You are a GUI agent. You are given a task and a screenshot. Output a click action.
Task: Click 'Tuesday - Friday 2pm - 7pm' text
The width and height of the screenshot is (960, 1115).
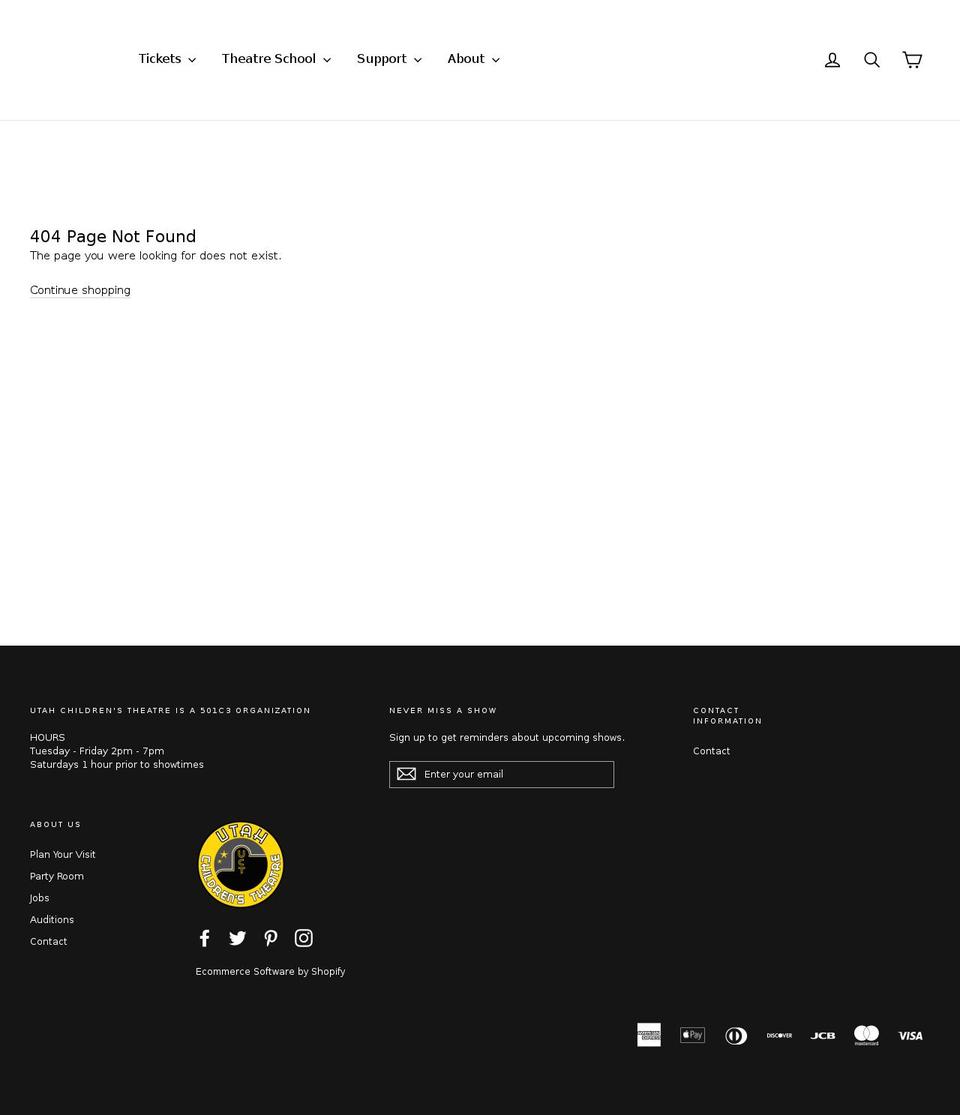(x=97, y=751)
